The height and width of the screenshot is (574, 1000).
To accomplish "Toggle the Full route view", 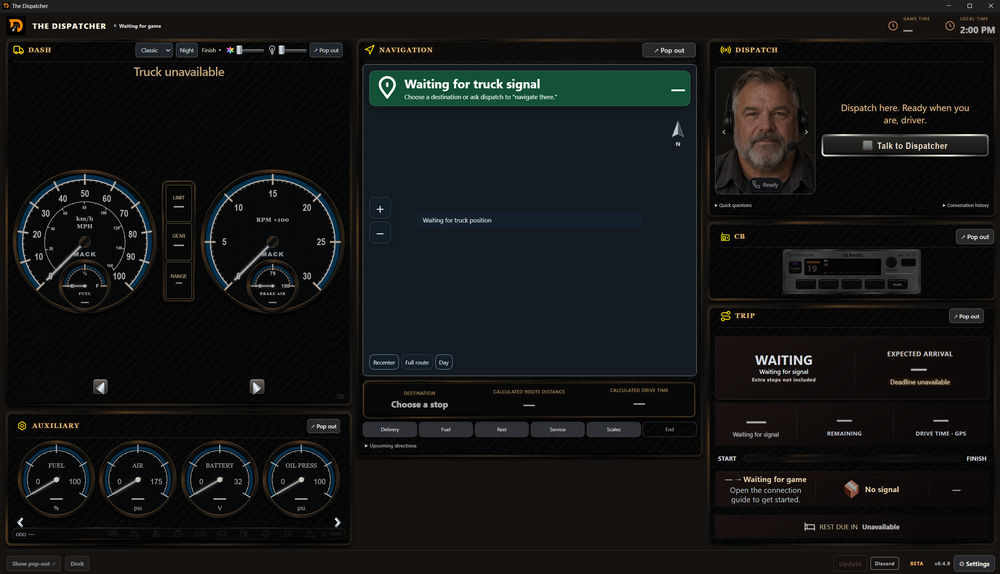I will point(417,362).
